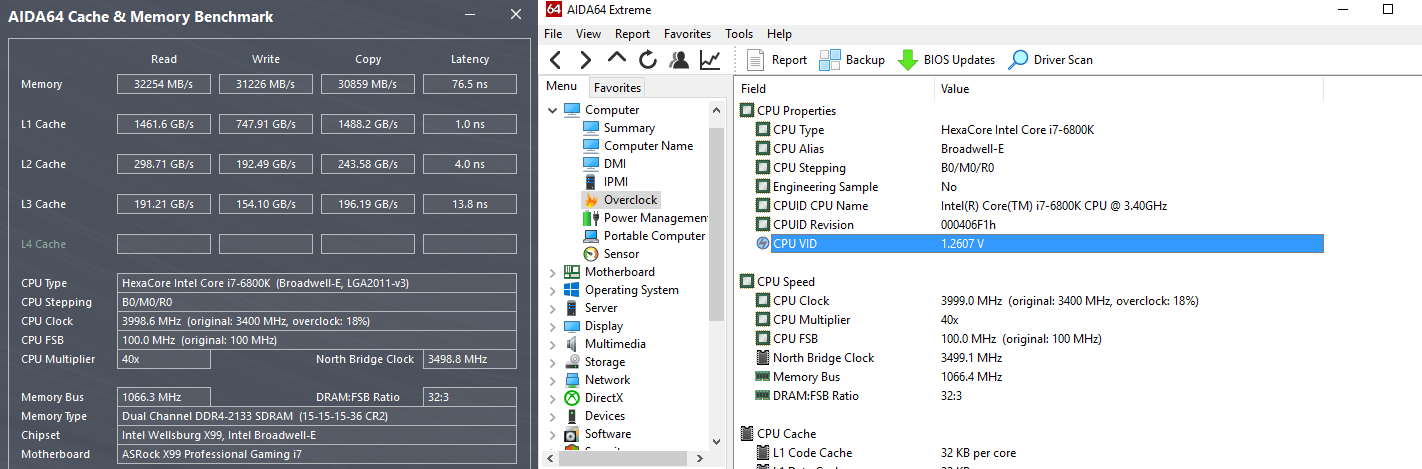
Task: Open BIOS Updates from the toolbar
Action: coord(946,60)
